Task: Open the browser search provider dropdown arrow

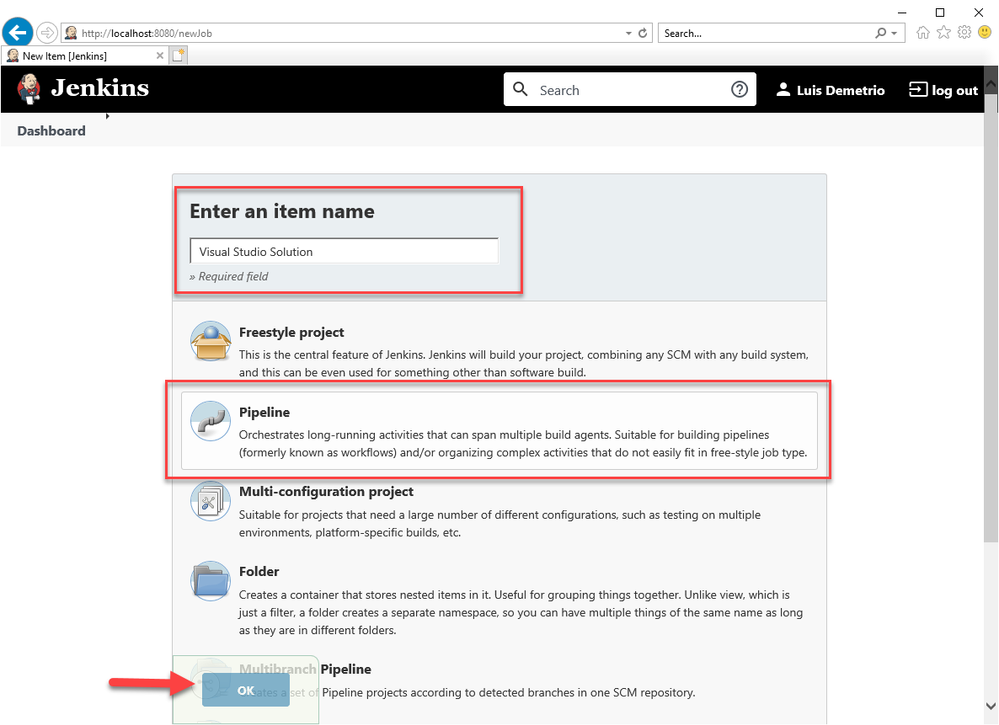Action: [895, 33]
